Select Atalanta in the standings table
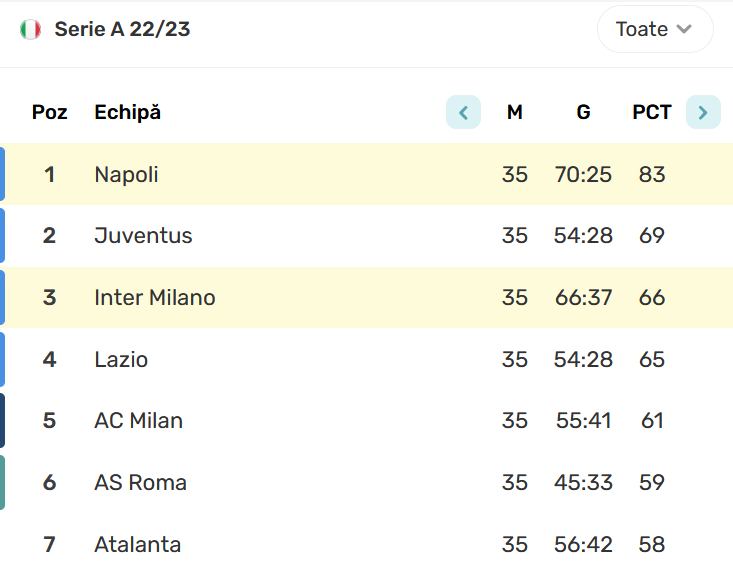The image size is (733, 583). point(137,544)
